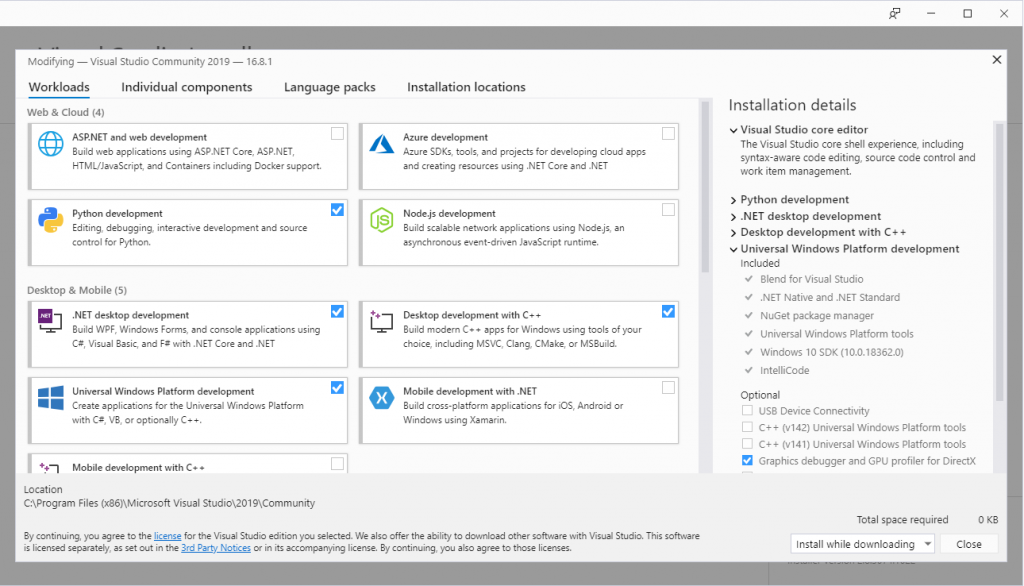
Task: Enable the USB Device Connectivity optional component
Action: click(745, 410)
